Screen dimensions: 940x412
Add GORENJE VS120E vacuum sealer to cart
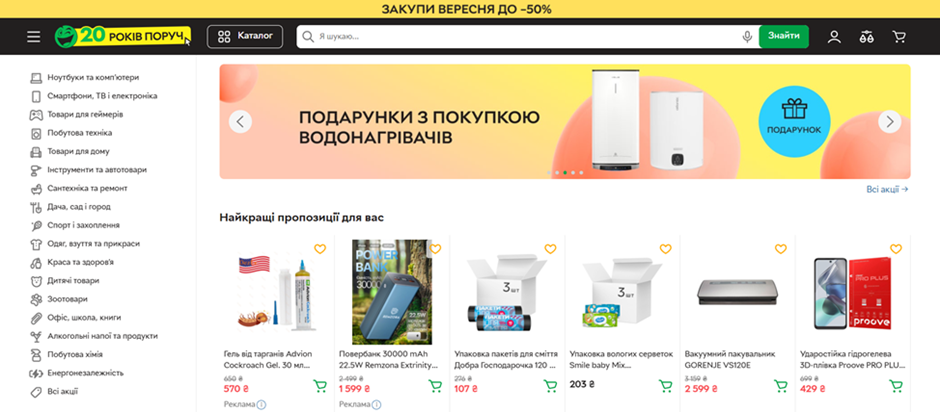781,386
